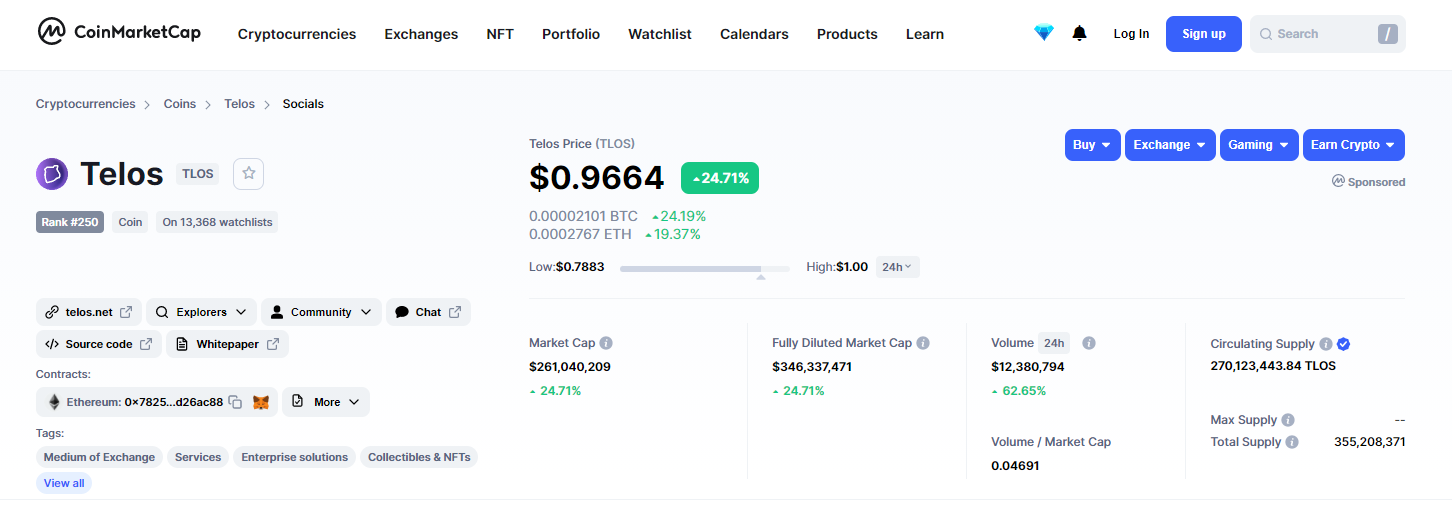The image size is (1452, 505).
Task: Toggle Telos watchlist star
Action: click(249, 173)
